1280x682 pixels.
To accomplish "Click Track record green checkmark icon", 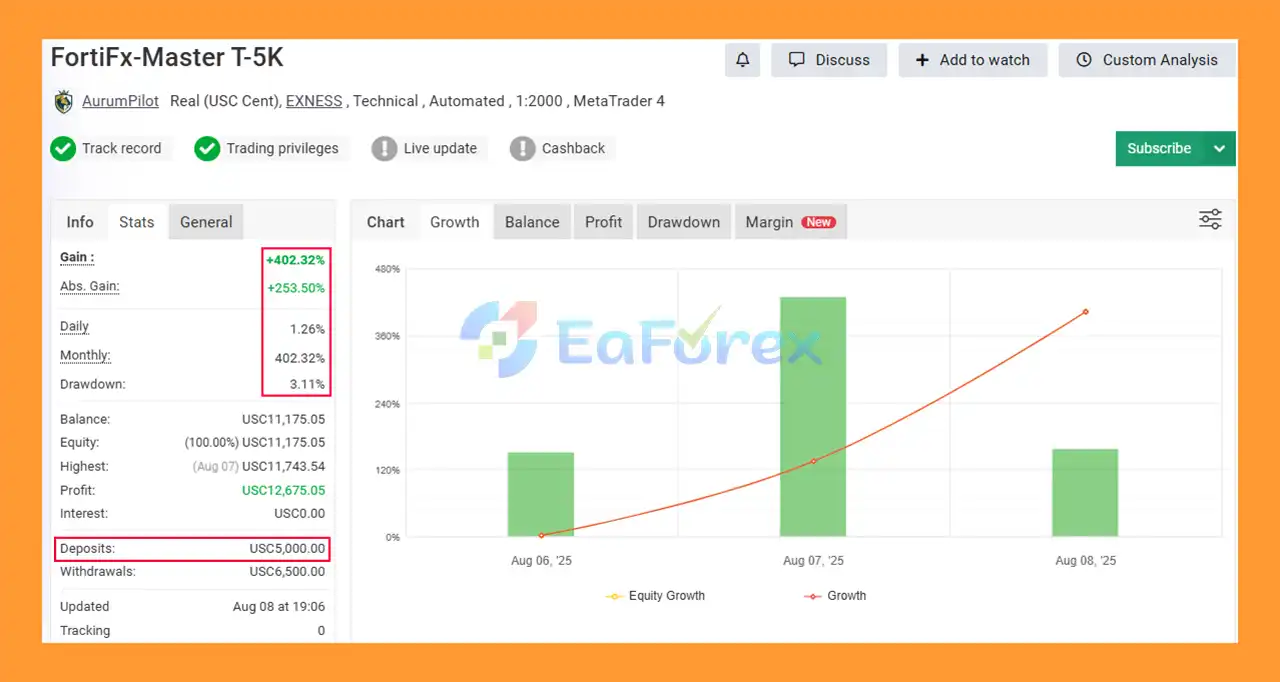I will click(x=63, y=149).
